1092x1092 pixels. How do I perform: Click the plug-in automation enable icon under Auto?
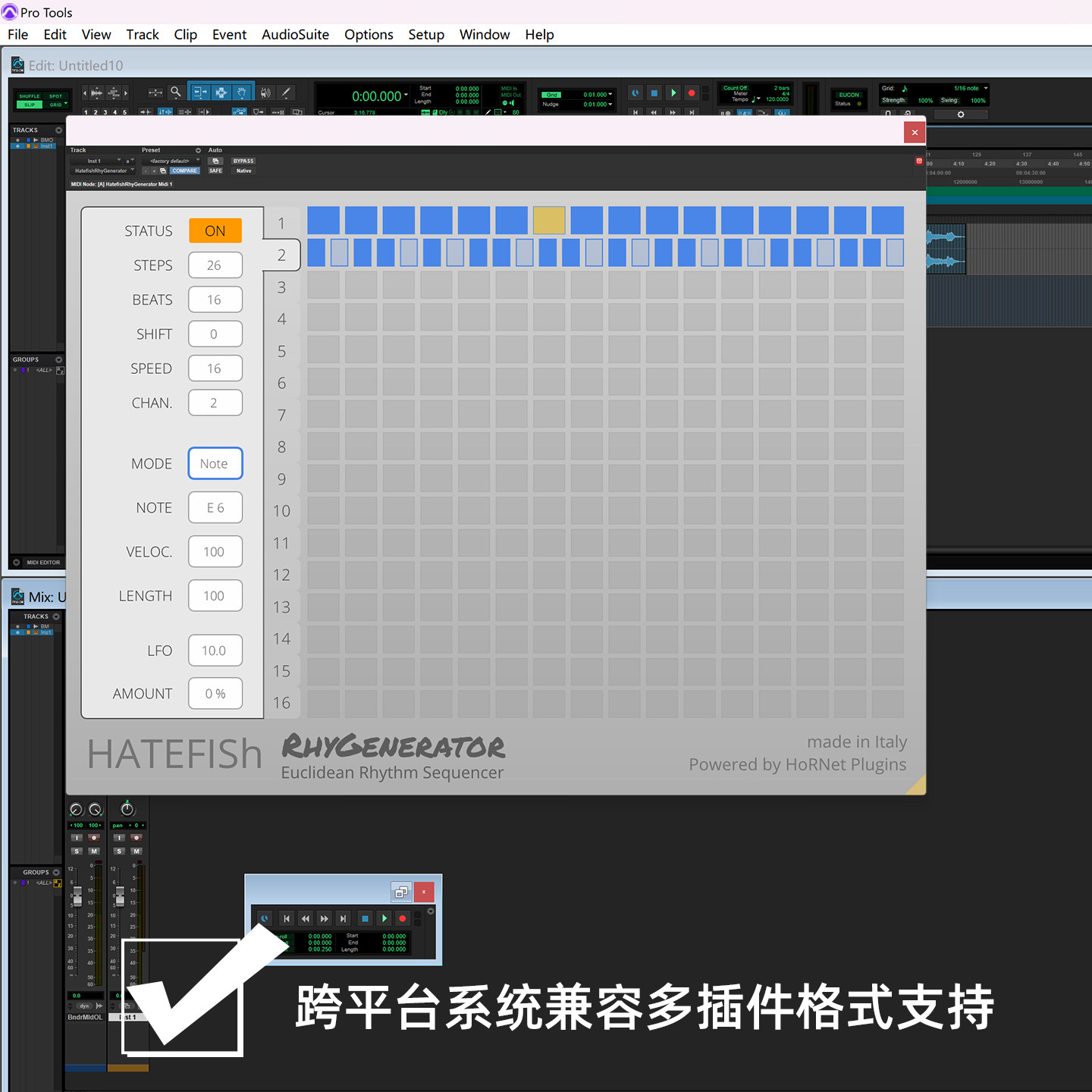point(215,161)
